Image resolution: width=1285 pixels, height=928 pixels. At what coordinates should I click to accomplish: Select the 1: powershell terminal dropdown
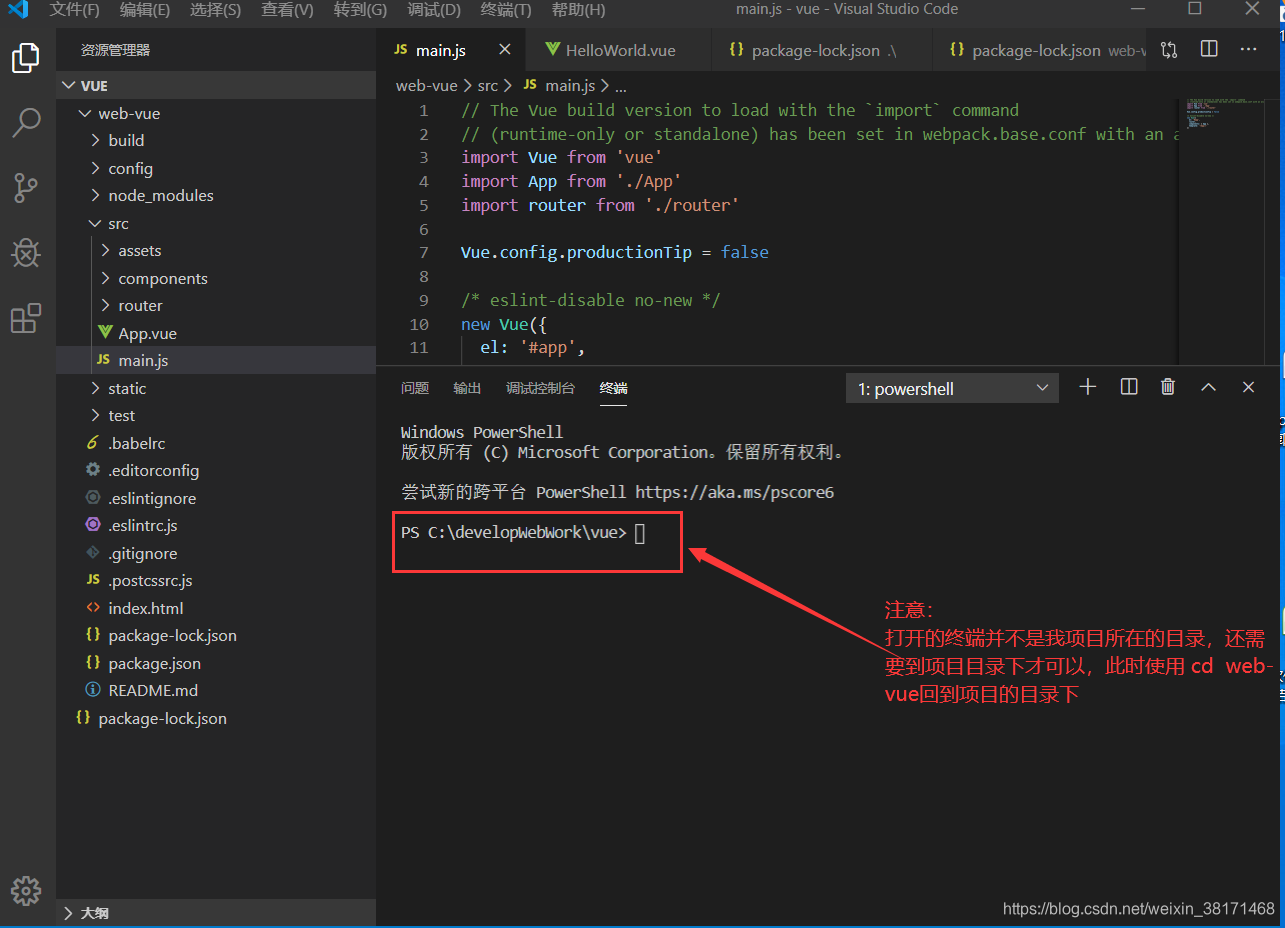(x=952, y=388)
